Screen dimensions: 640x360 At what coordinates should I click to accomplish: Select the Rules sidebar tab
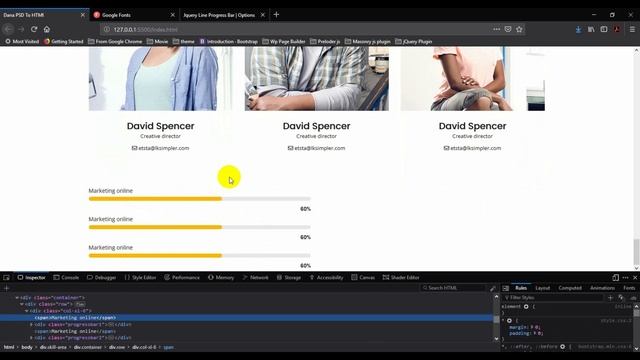pos(521,288)
